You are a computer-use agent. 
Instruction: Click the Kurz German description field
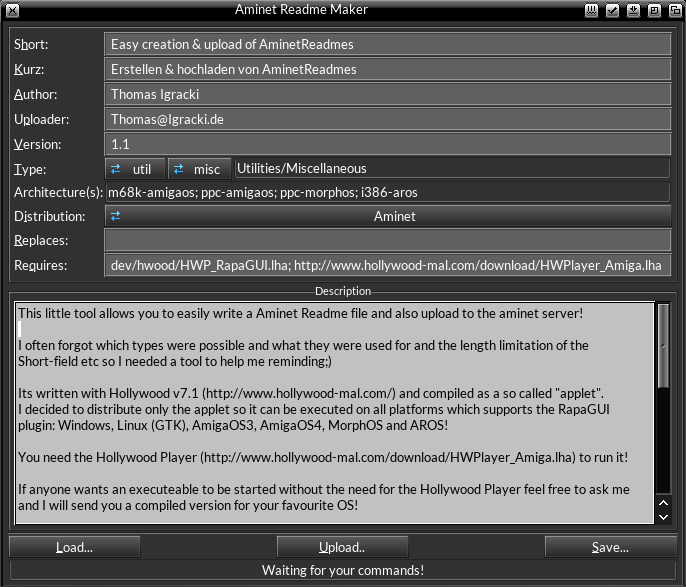(388, 69)
